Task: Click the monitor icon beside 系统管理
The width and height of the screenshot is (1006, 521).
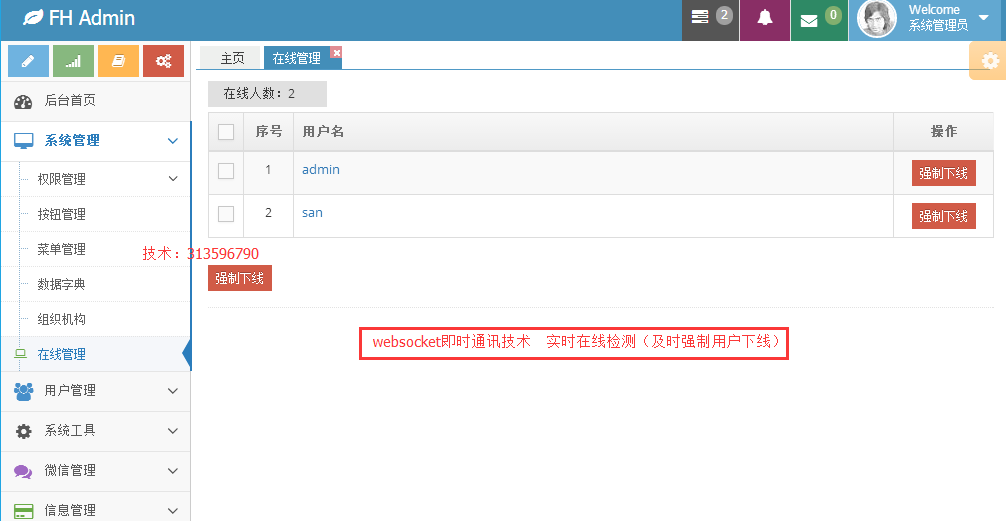Action: tap(24, 141)
